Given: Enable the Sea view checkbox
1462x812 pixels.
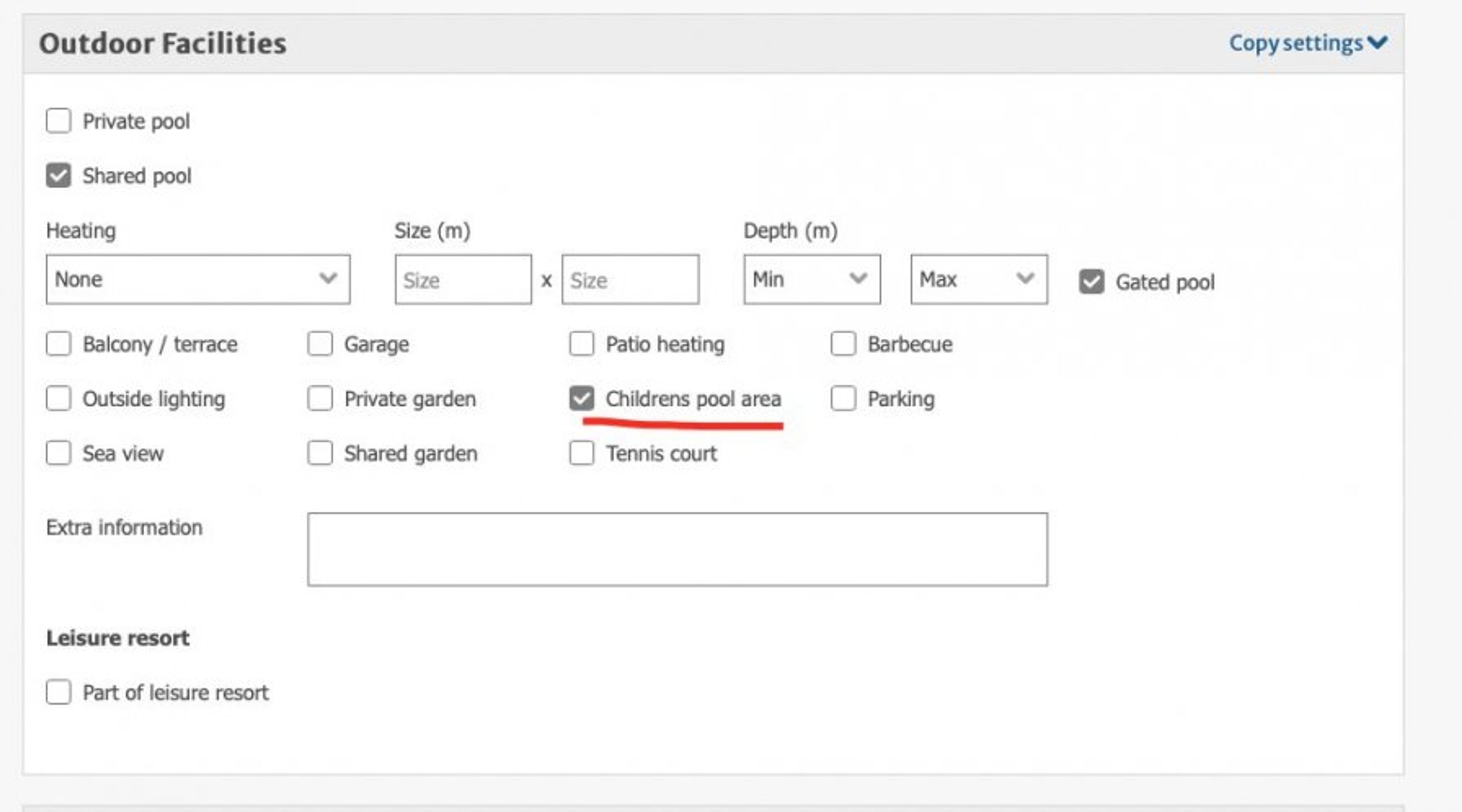Looking at the screenshot, I should tap(59, 453).
